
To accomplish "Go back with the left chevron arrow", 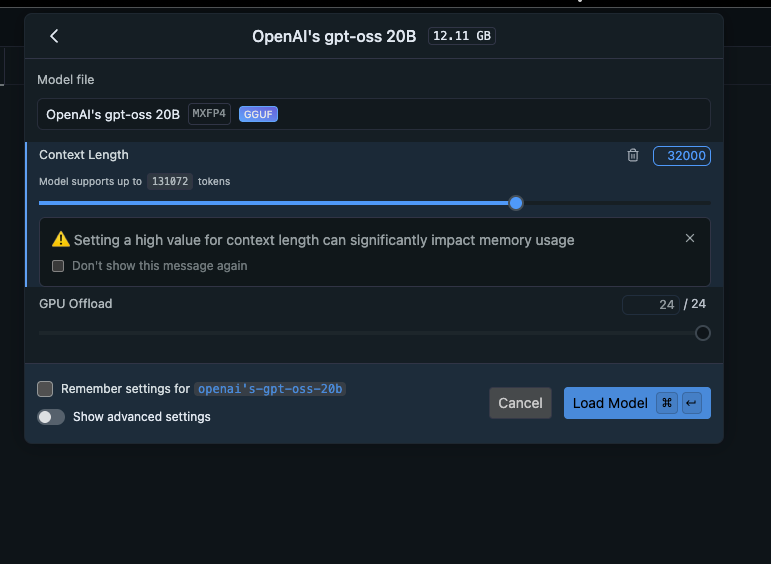I will tap(54, 36).
